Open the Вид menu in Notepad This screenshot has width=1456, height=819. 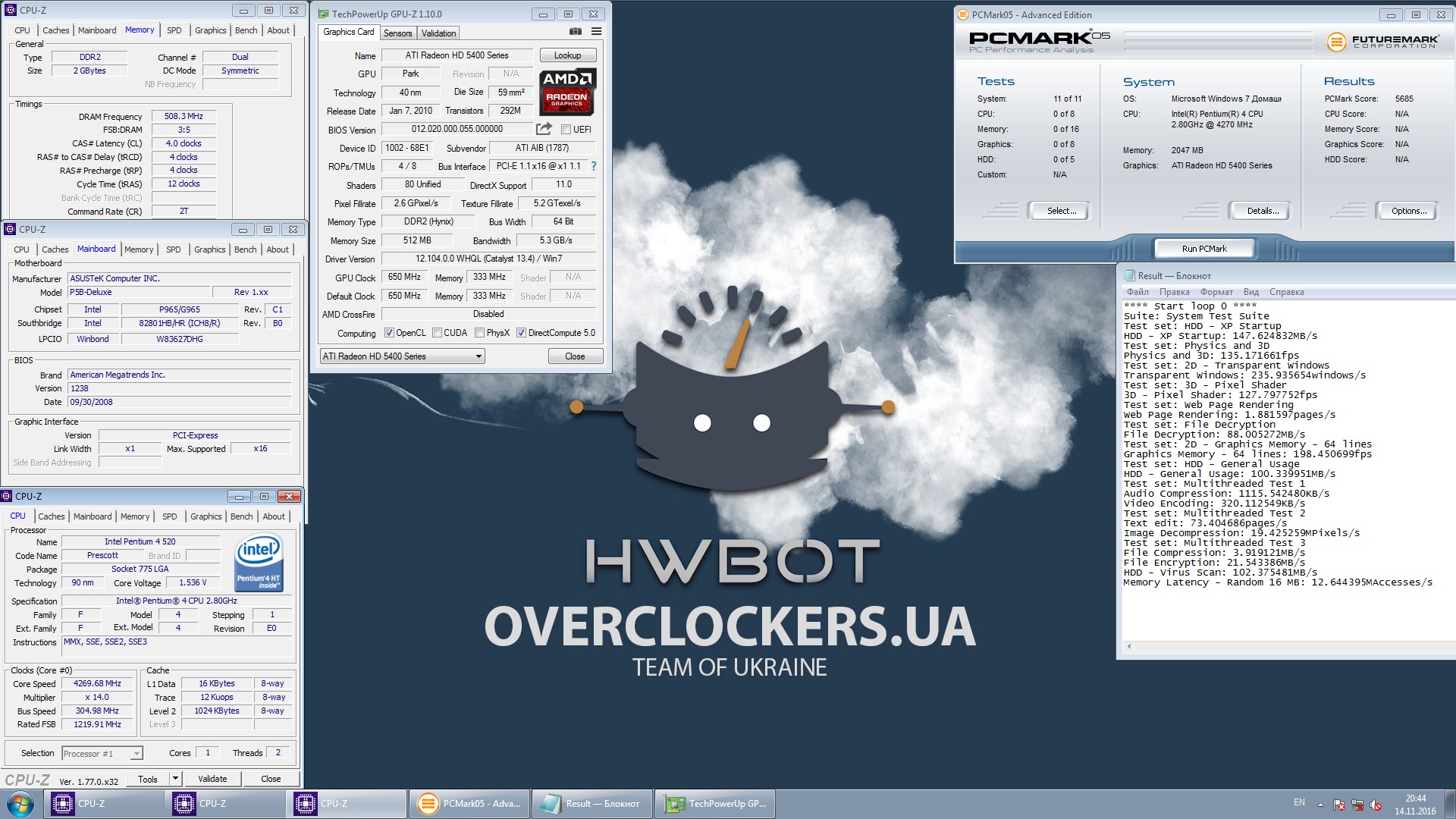coord(1250,292)
